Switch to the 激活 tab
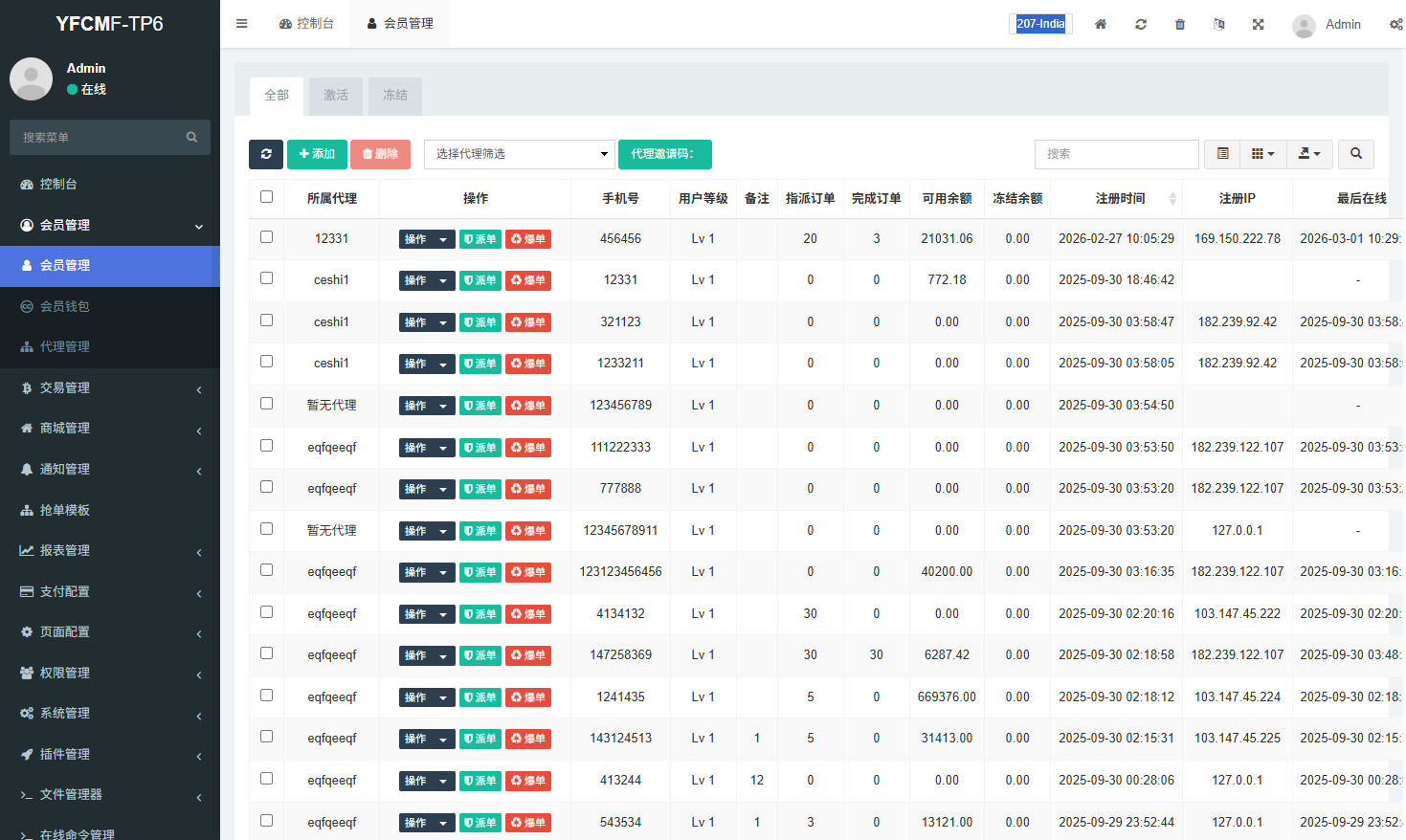1406x840 pixels. coord(336,96)
